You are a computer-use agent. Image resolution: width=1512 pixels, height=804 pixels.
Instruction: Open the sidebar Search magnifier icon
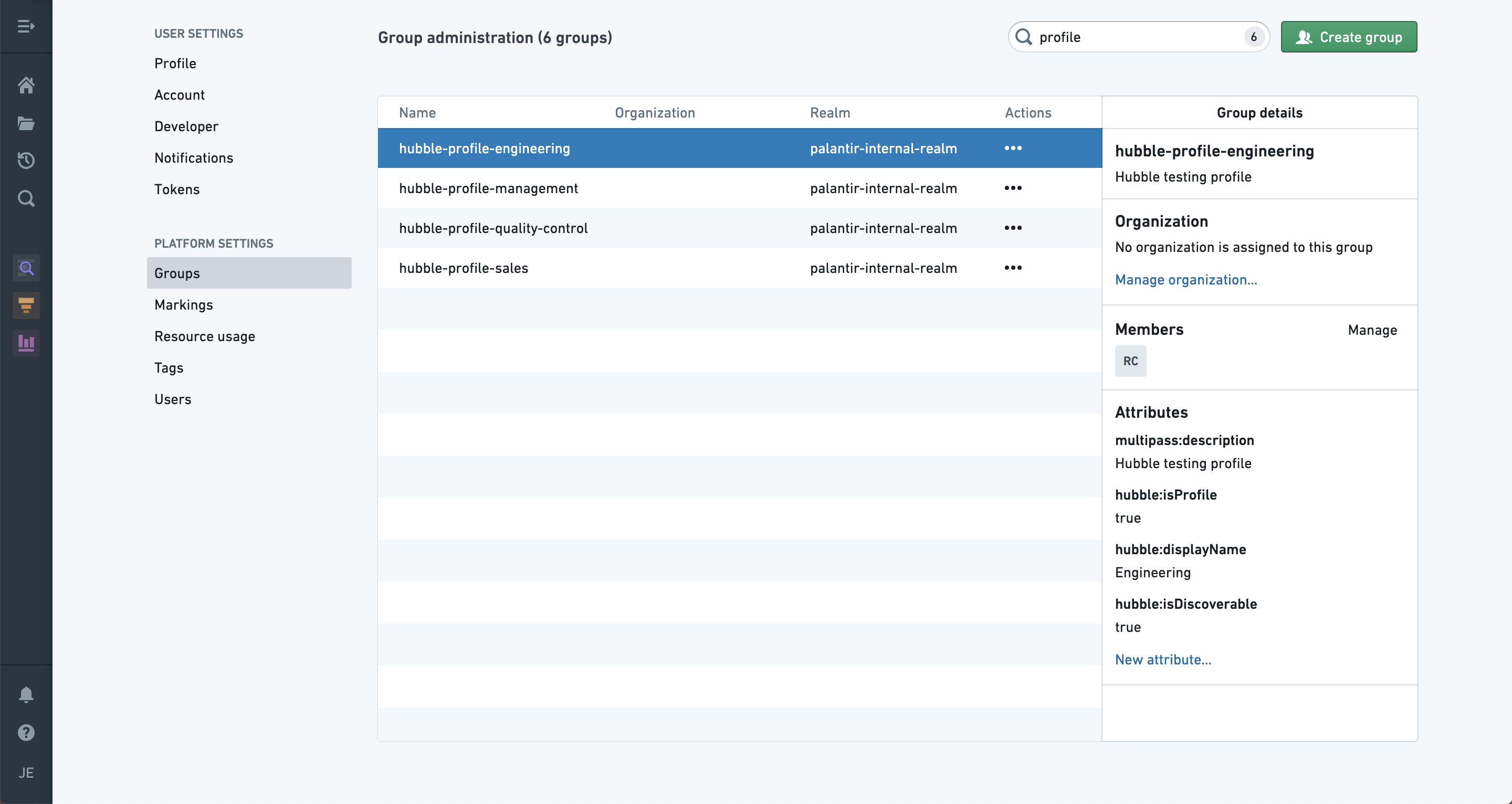[26, 198]
